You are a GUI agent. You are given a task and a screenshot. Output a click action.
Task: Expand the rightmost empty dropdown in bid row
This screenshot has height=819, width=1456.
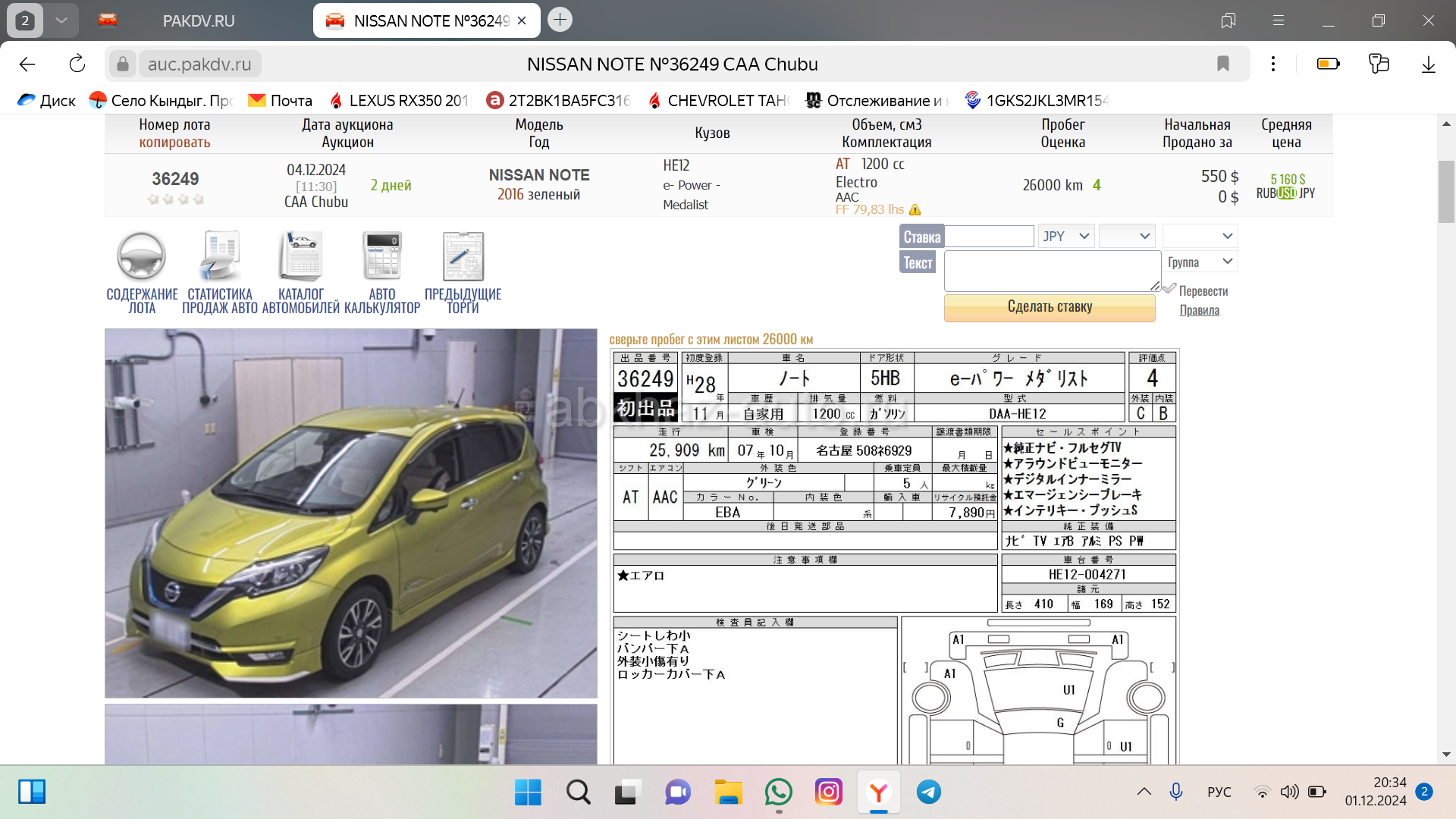[1200, 236]
